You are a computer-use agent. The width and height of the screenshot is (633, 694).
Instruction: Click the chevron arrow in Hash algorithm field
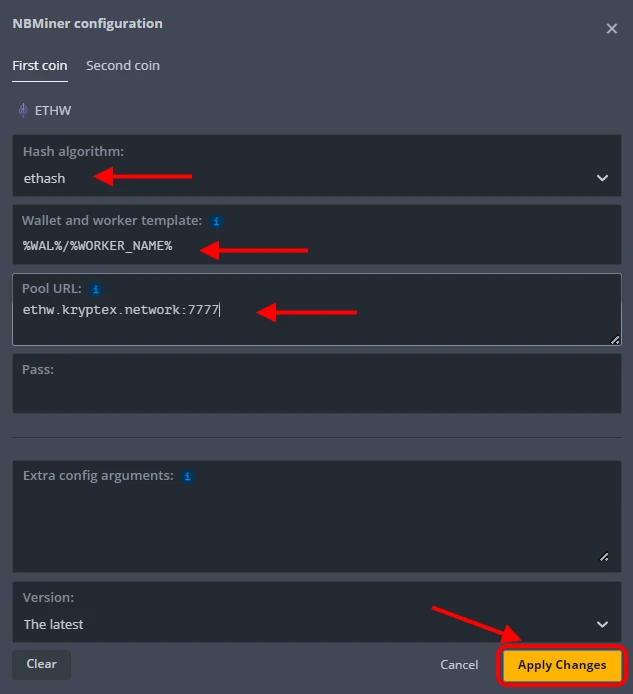pos(602,178)
